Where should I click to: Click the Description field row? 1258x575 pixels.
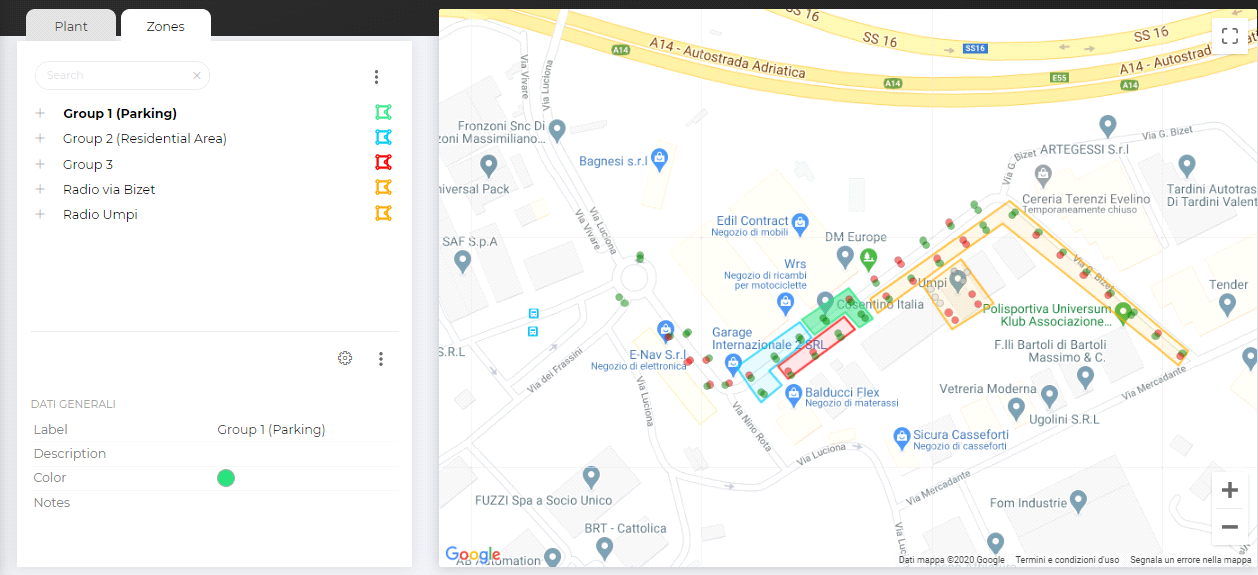tap(215, 453)
